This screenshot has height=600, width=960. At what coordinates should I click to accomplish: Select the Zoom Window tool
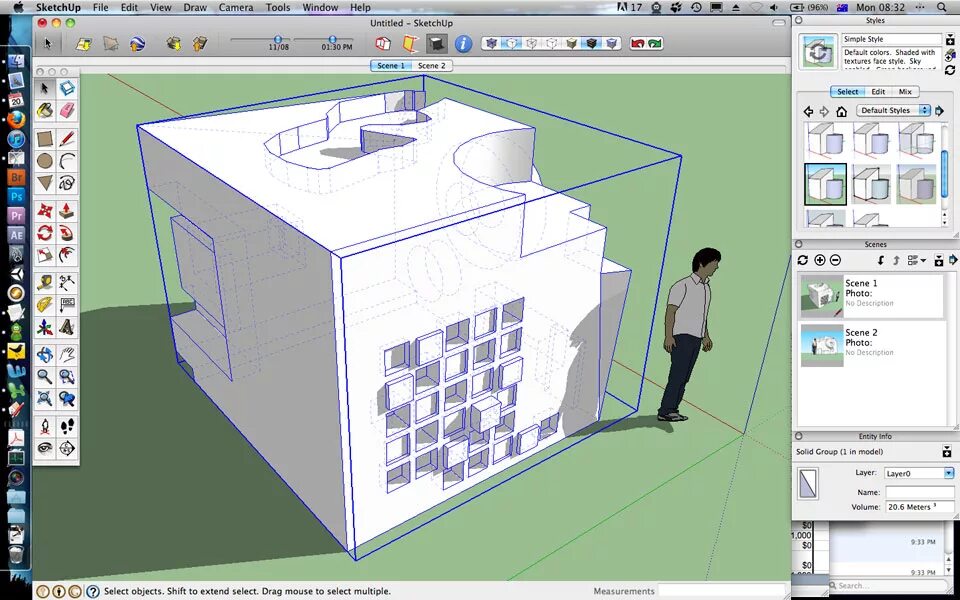[x=67, y=377]
